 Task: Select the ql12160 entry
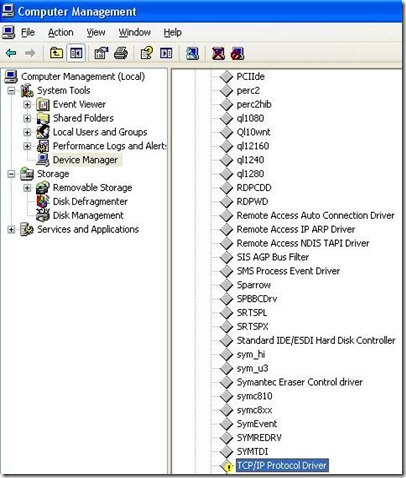[253, 146]
